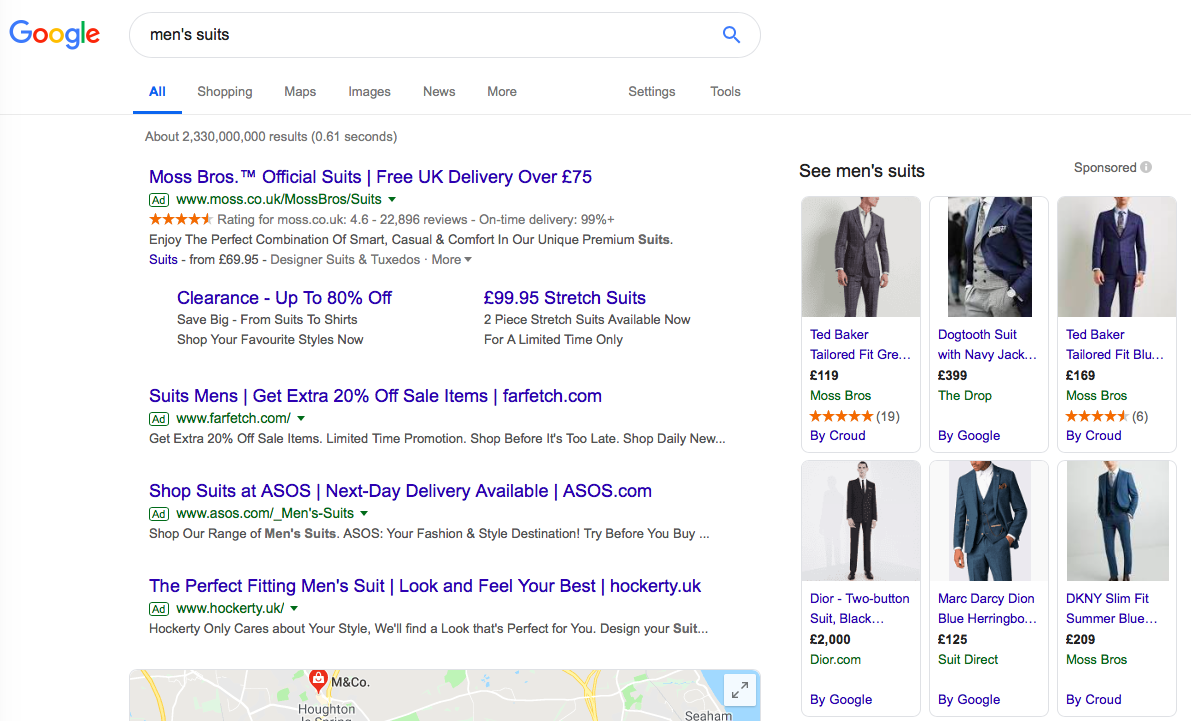Click Designer Suits & Tuxedos sitelink
The image size is (1191, 721).
pos(345,260)
